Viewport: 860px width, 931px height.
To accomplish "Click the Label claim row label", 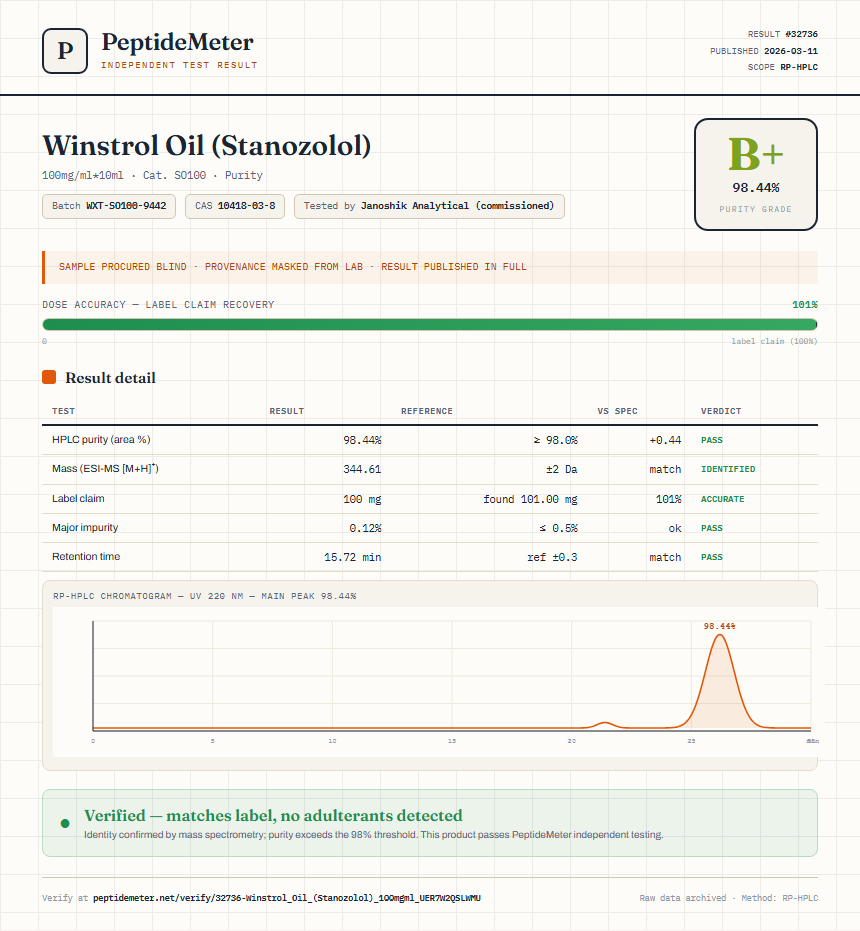I will (x=78, y=498).
